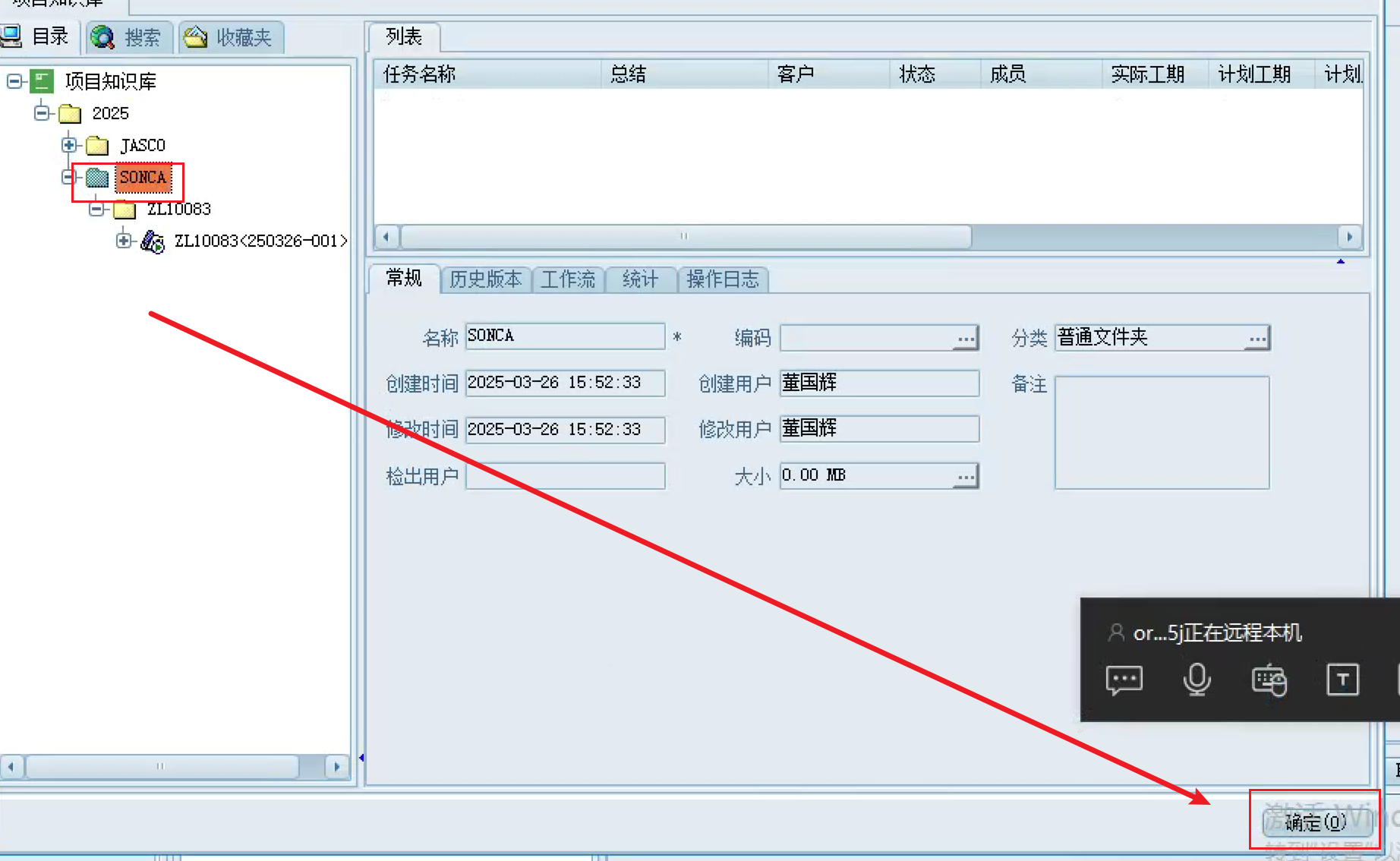The image size is (1400, 861).
Task: Select ZL10083<250326-001> in the tree
Action: tap(260, 241)
